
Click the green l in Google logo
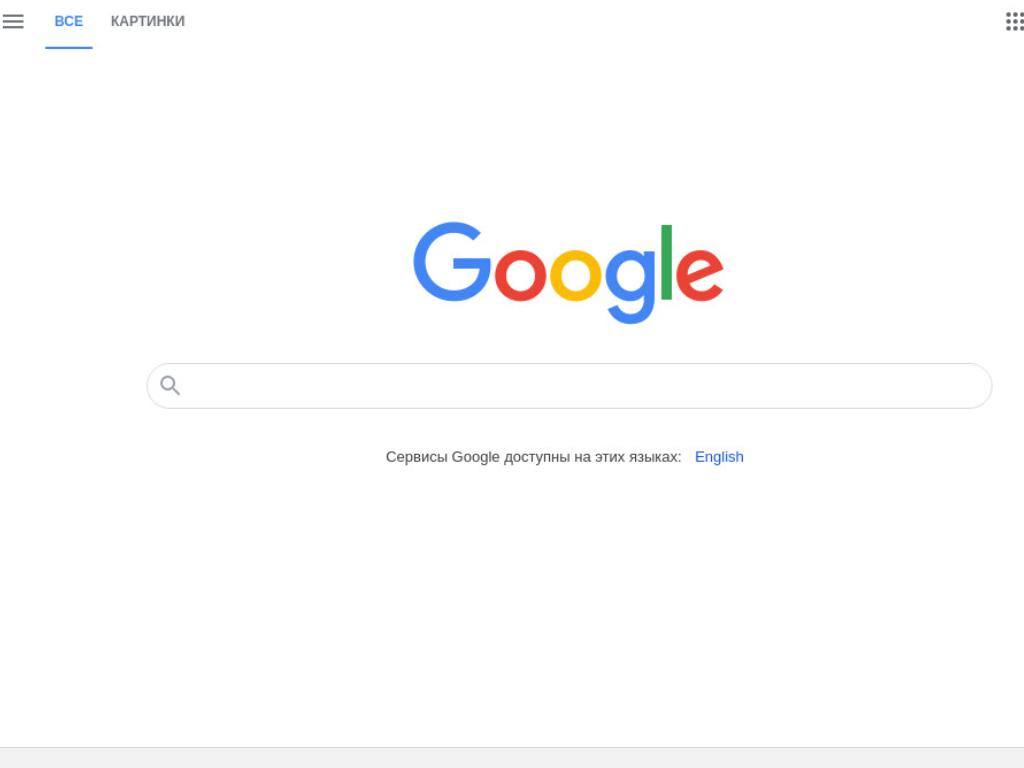pos(666,262)
